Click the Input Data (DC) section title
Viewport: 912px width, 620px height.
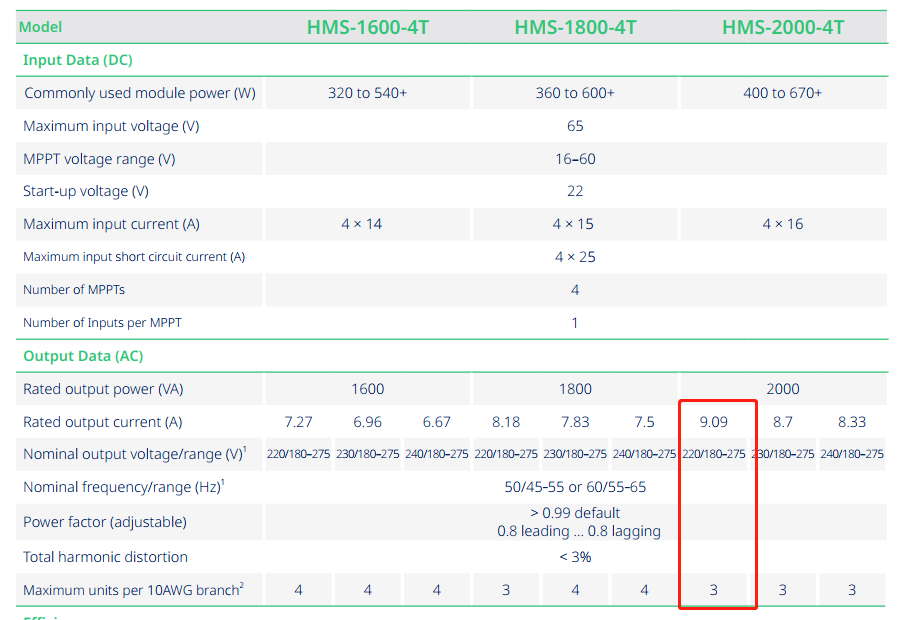pyautogui.click(x=78, y=60)
